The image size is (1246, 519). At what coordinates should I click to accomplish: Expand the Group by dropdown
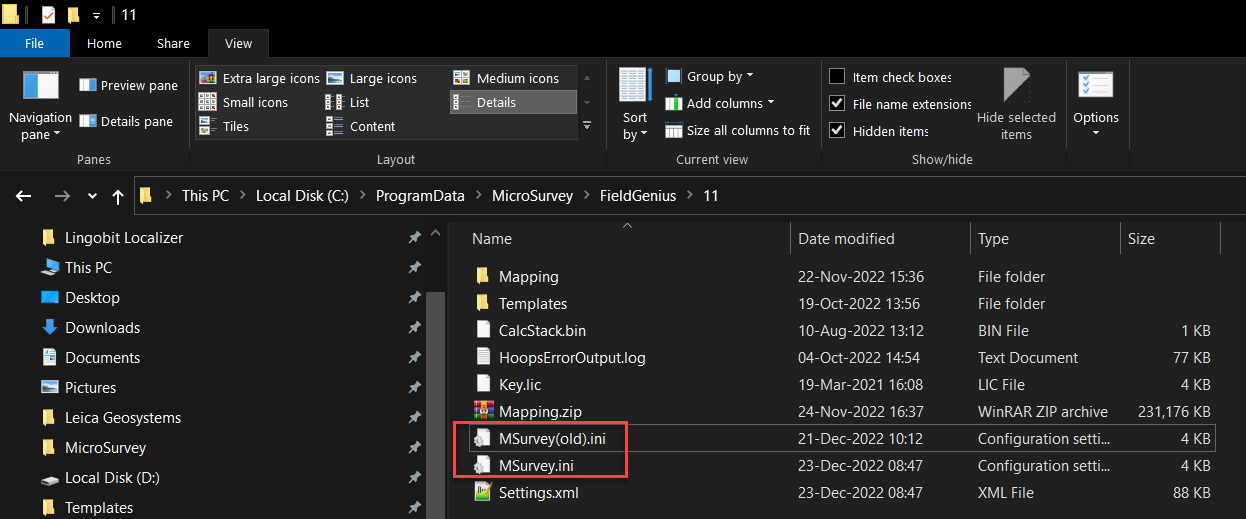[710, 76]
